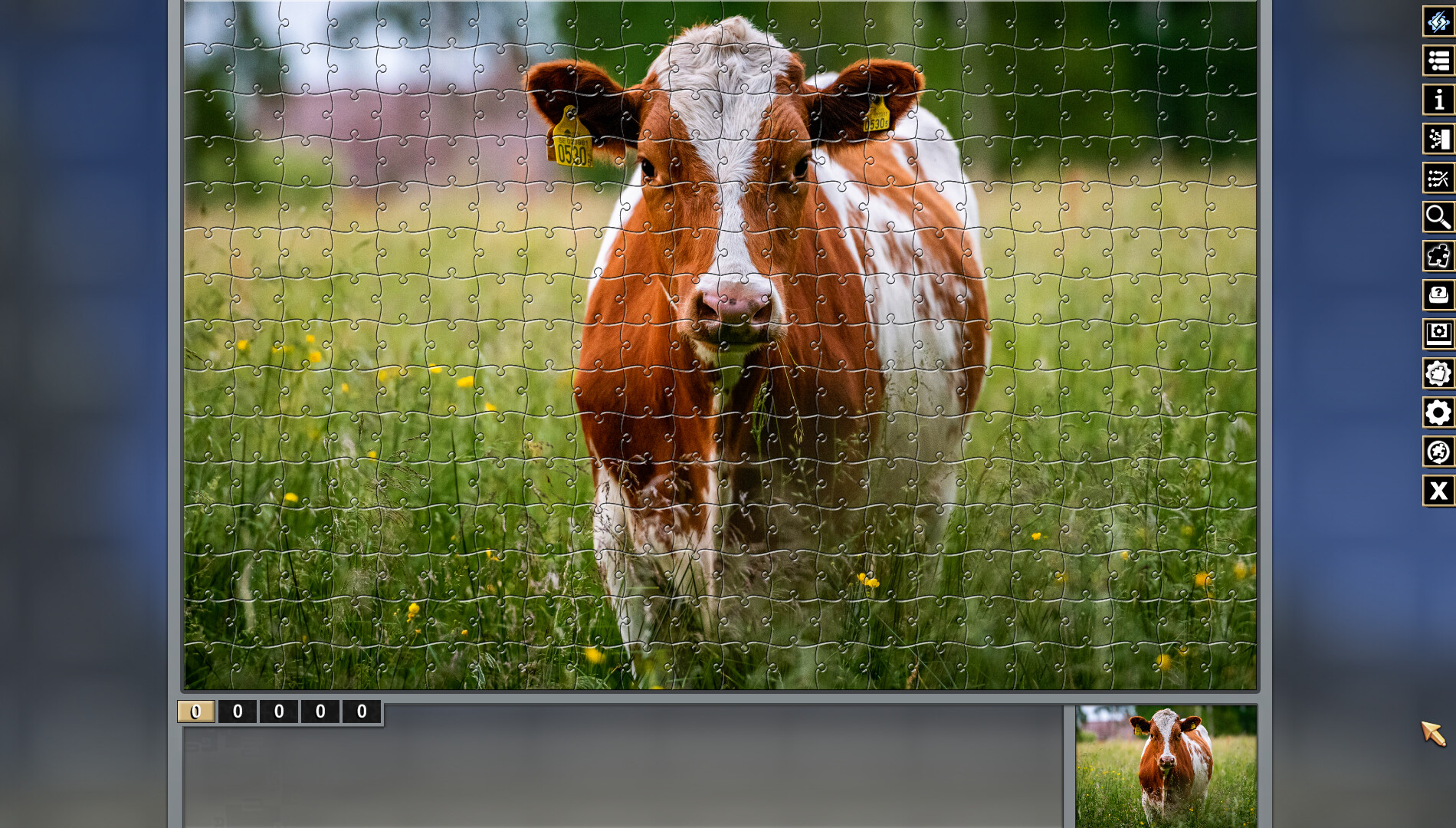This screenshot has width=1456, height=828.
Task: Open the framed gear picture icon
Action: click(x=1438, y=334)
